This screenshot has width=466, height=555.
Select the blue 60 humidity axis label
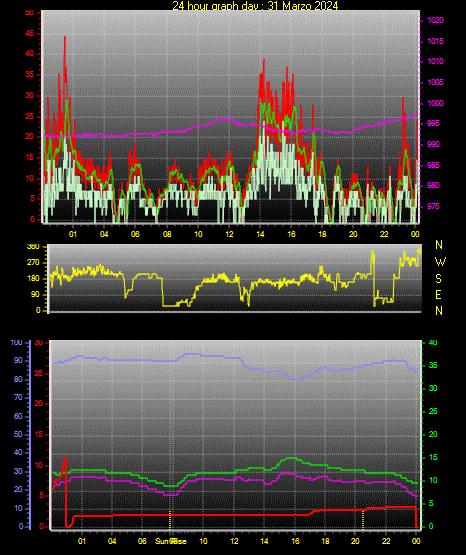pos(18,416)
